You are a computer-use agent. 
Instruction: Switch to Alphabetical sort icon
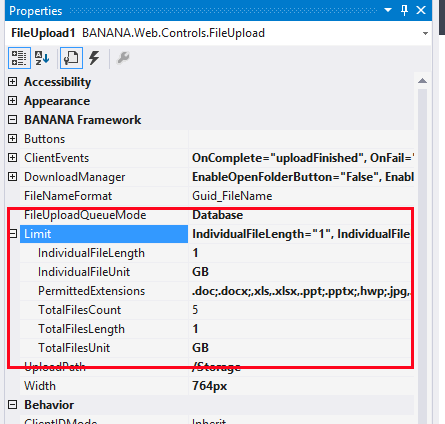coord(42,58)
